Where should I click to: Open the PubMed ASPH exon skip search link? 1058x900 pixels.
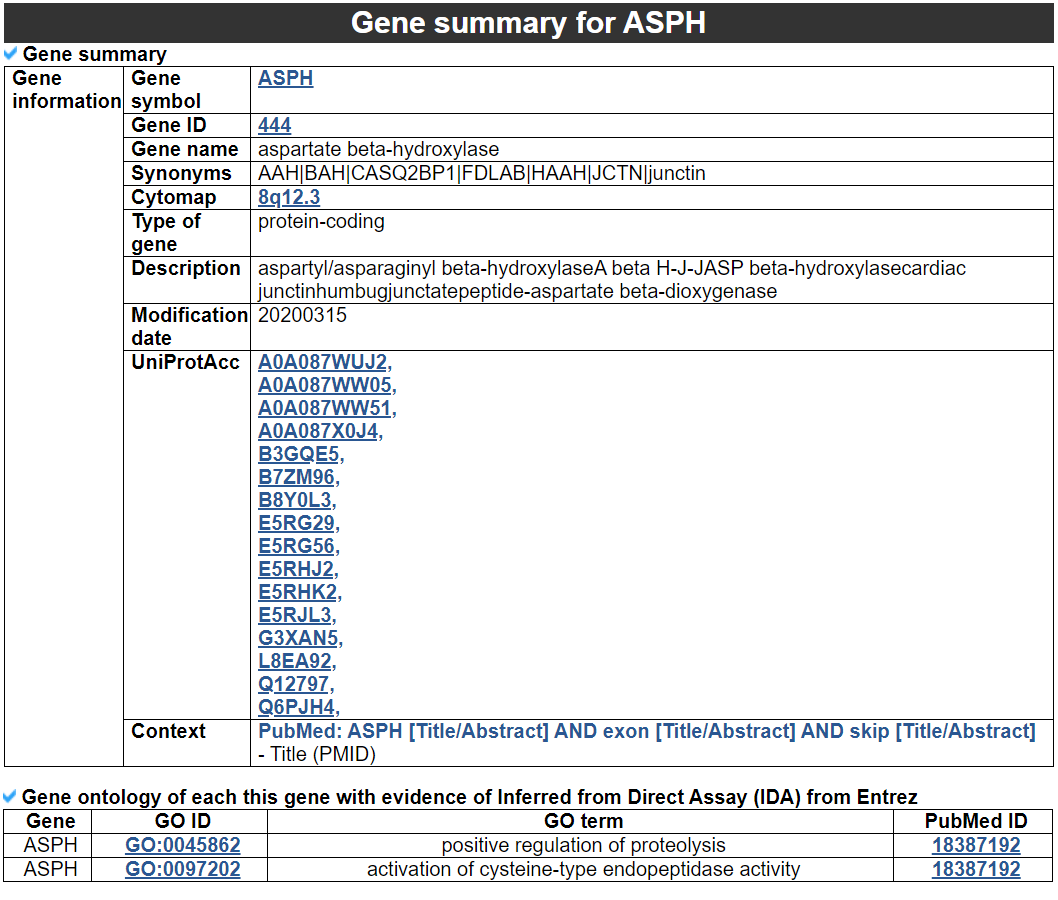[646, 731]
